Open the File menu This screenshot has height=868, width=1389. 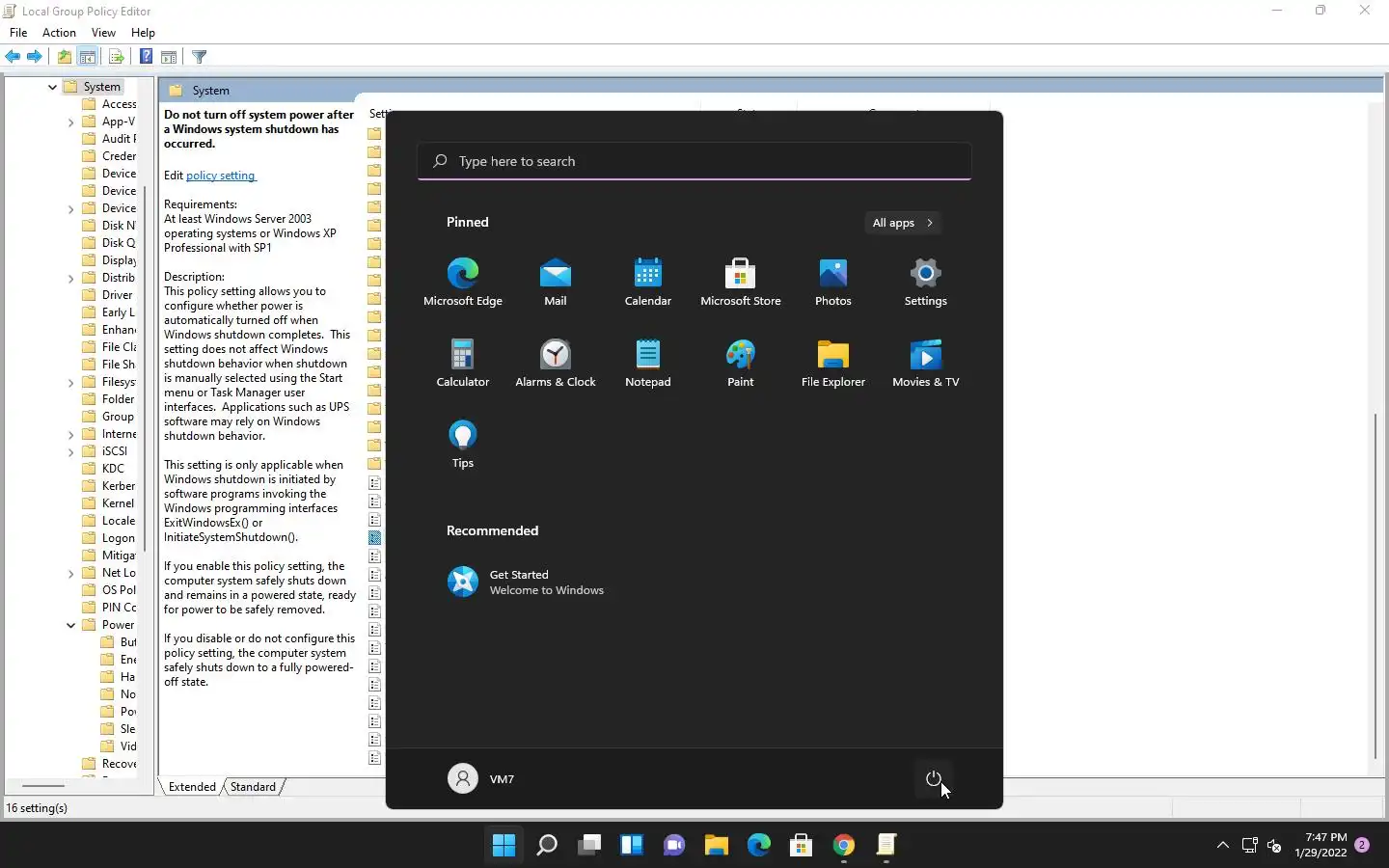(18, 33)
